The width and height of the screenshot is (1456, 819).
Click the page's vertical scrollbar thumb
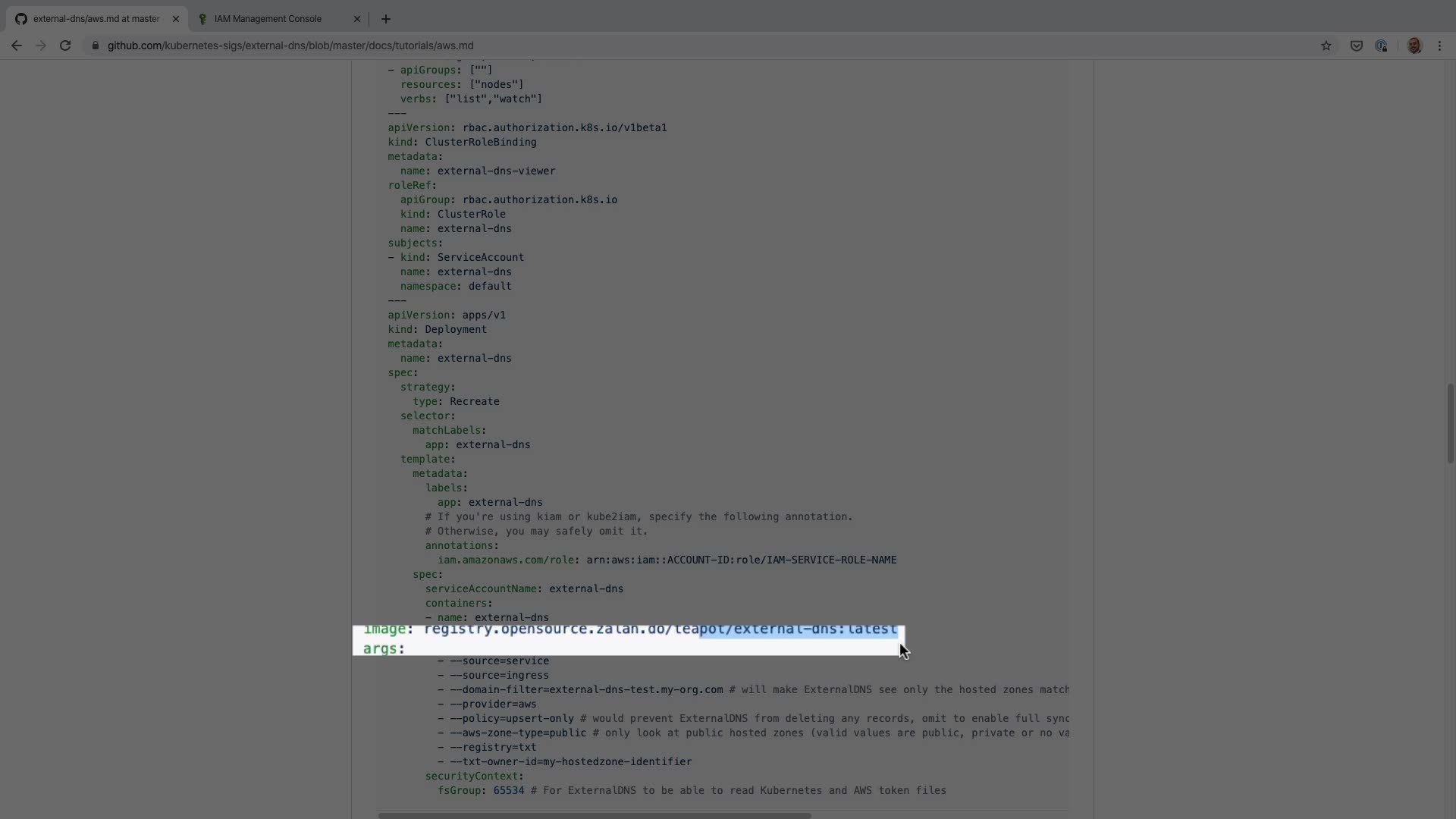1450,423
